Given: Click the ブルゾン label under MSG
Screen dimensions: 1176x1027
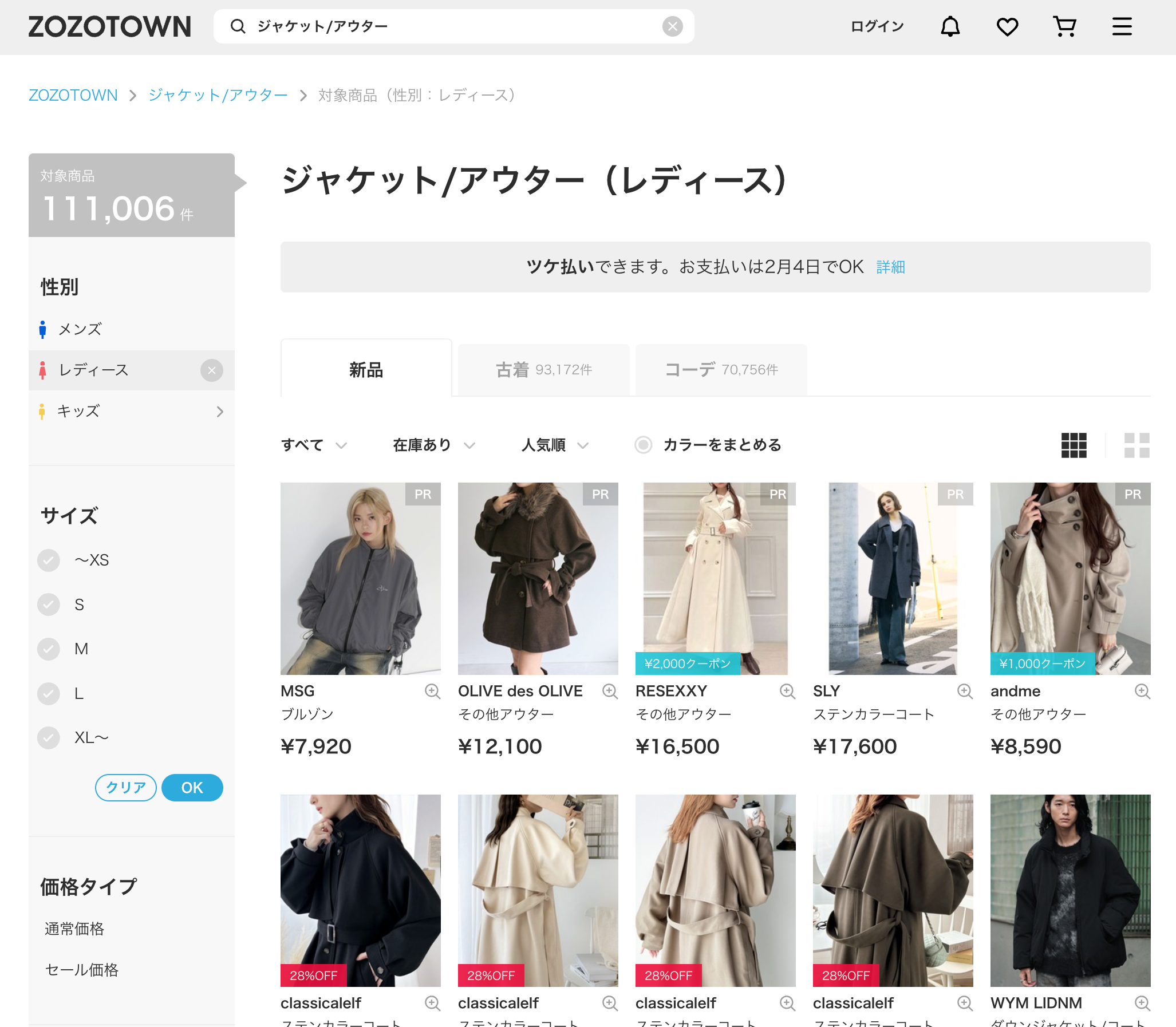Looking at the screenshot, I should pyautogui.click(x=307, y=714).
